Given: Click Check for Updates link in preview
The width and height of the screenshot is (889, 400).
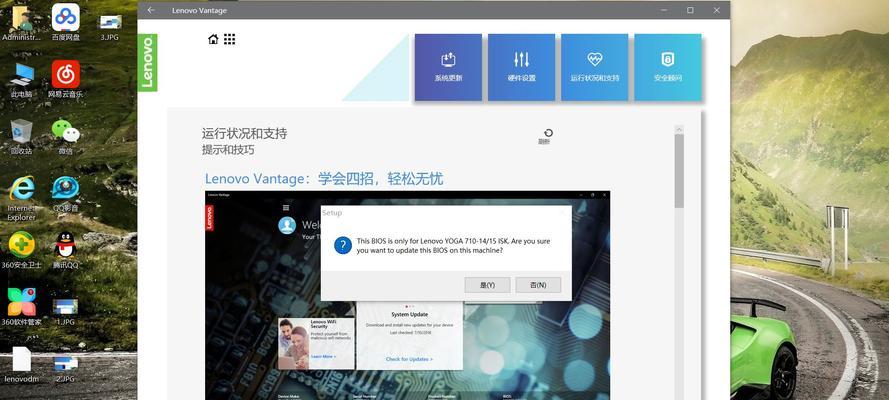Looking at the screenshot, I should pos(409,359).
